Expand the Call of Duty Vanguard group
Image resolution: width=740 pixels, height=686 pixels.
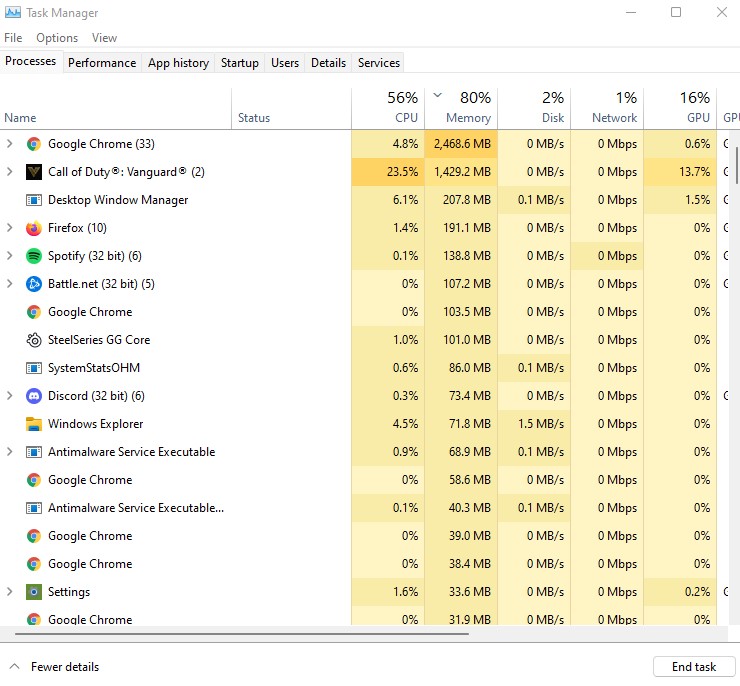tap(9, 171)
